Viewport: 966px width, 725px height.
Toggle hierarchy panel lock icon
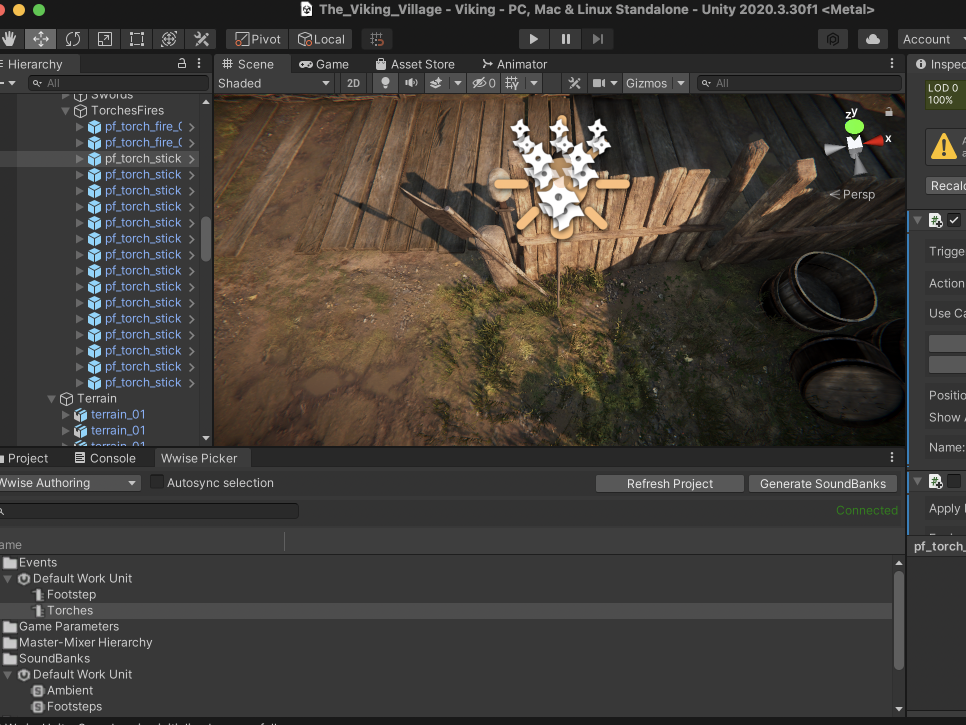pyautogui.click(x=182, y=63)
